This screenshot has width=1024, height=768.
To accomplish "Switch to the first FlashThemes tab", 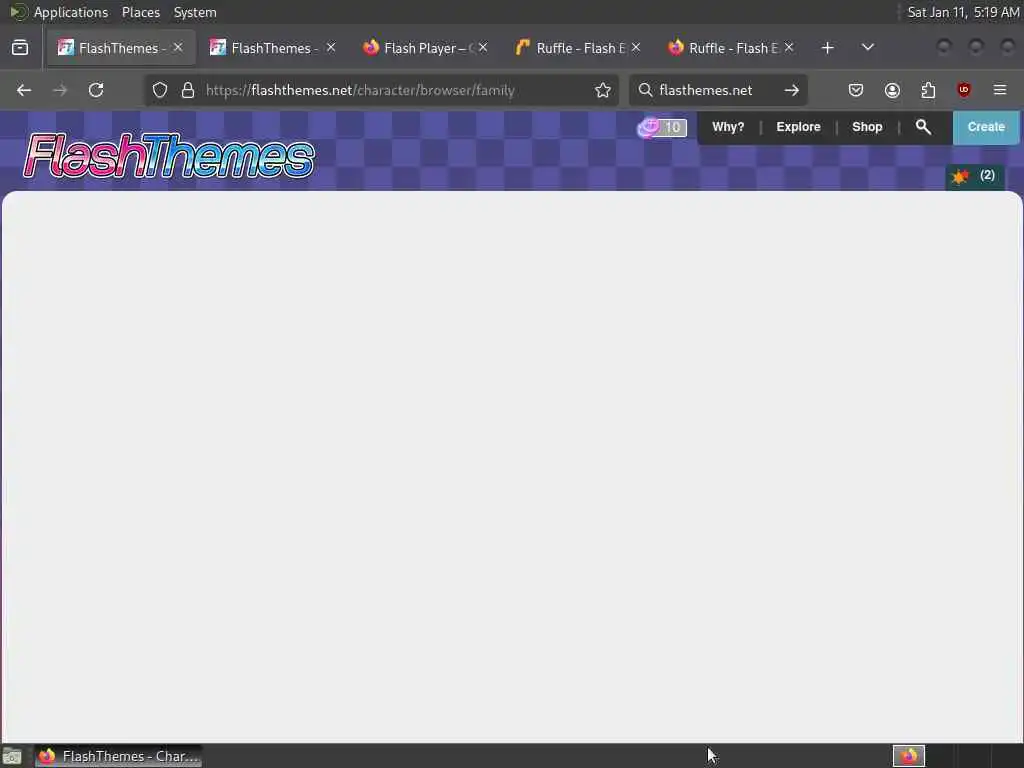I will (121, 48).
